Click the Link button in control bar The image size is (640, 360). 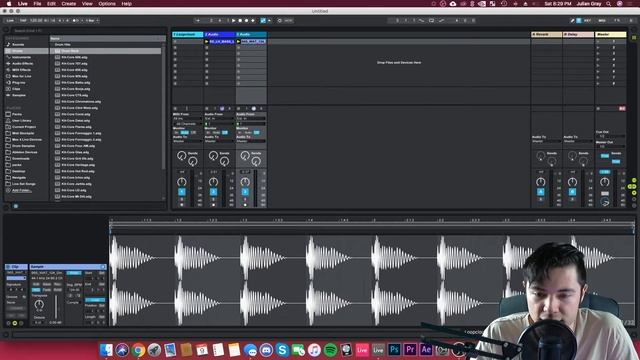coord(10,20)
